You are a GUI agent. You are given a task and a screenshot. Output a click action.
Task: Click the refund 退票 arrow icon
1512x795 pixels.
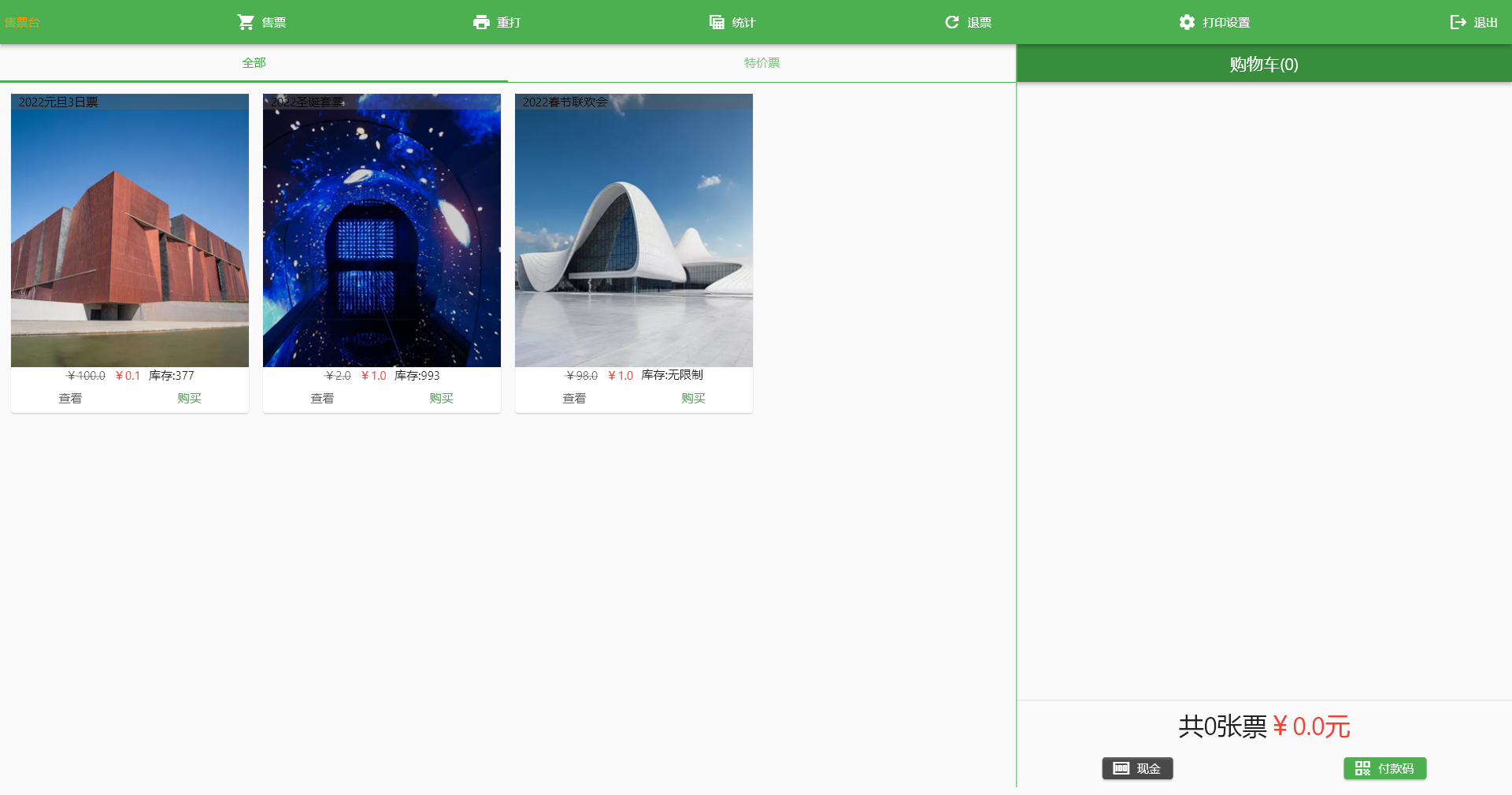[951, 22]
